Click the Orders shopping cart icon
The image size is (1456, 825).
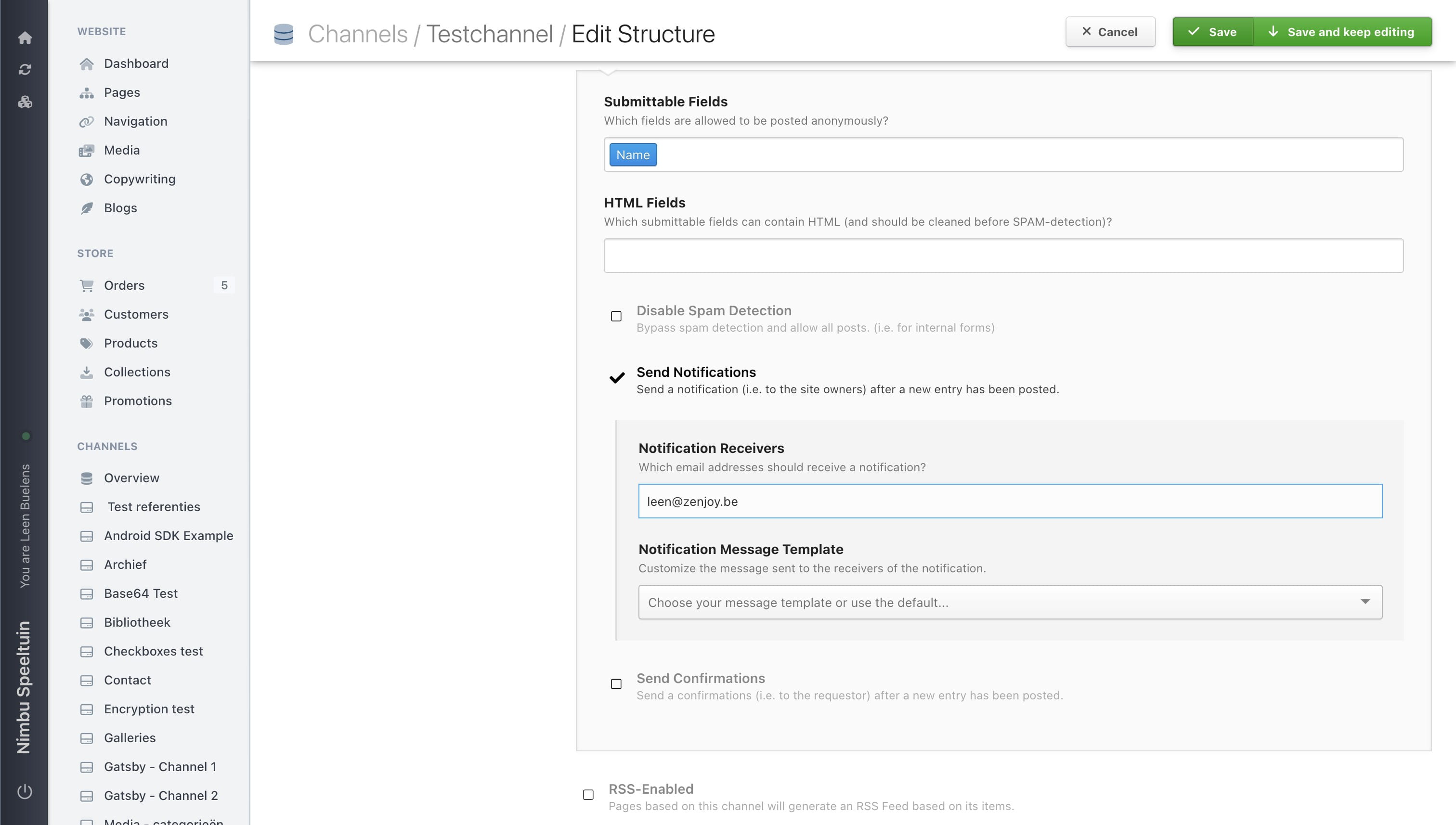87,285
